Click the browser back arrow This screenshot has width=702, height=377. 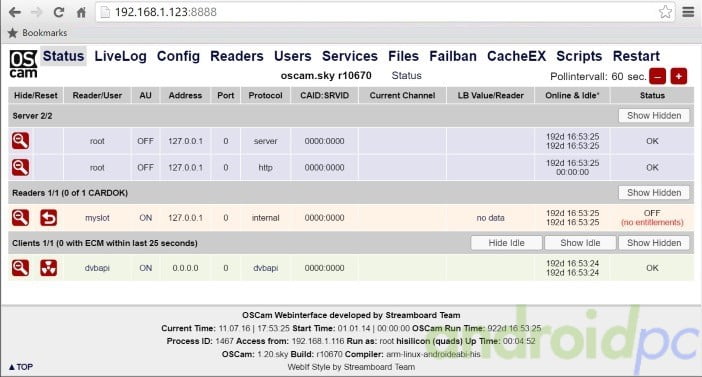point(15,12)
